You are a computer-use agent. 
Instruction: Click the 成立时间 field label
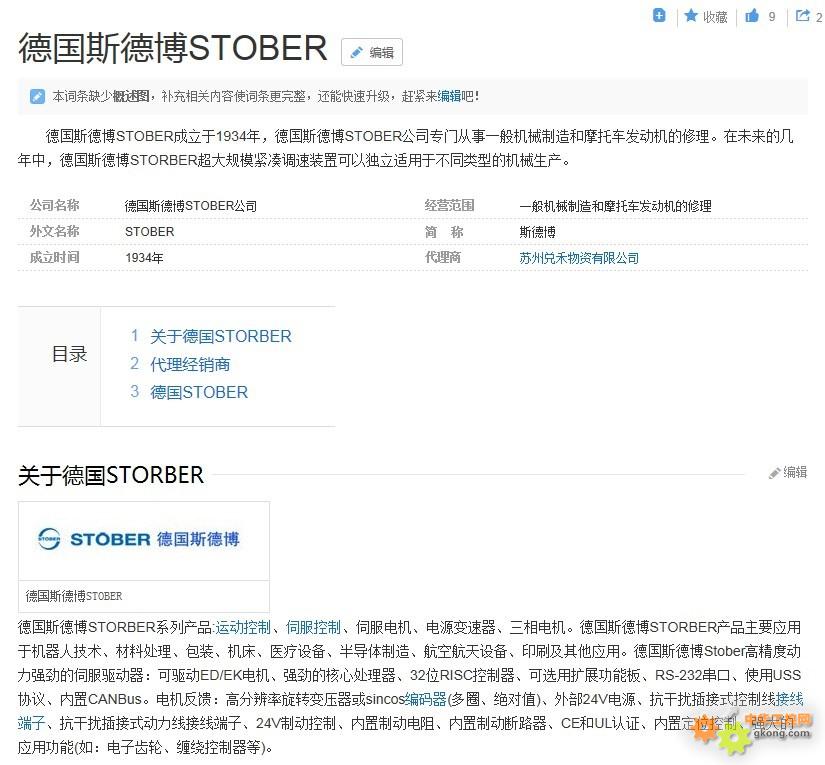click(54, 257)
